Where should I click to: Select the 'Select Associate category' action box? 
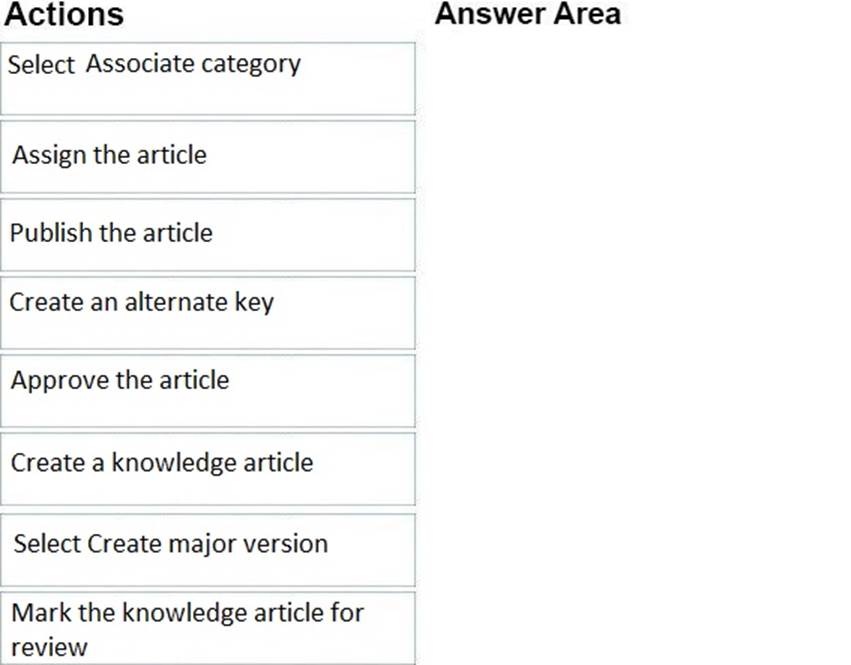click(207, 78)
